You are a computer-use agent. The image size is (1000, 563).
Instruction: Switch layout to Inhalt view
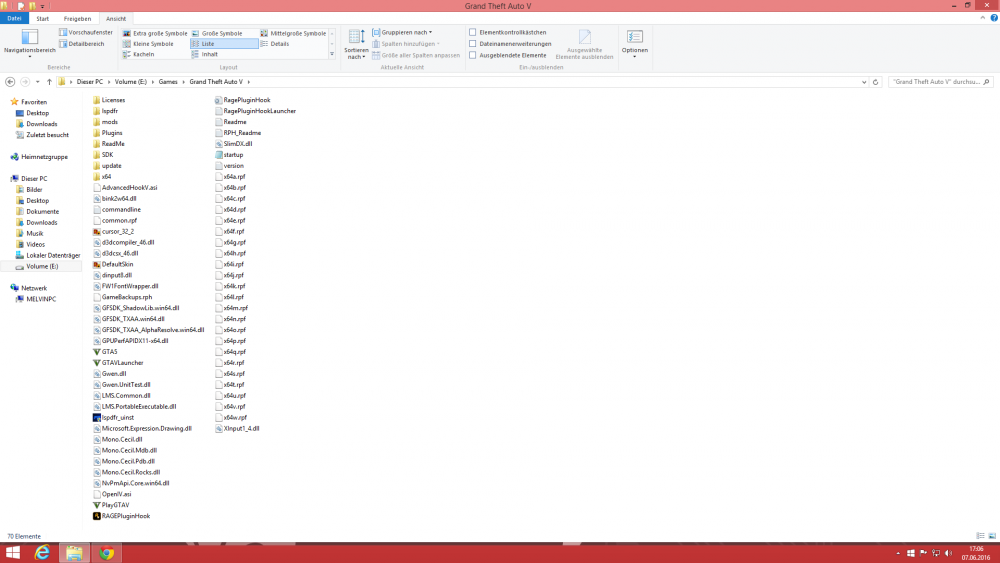[x=205, y=54]
